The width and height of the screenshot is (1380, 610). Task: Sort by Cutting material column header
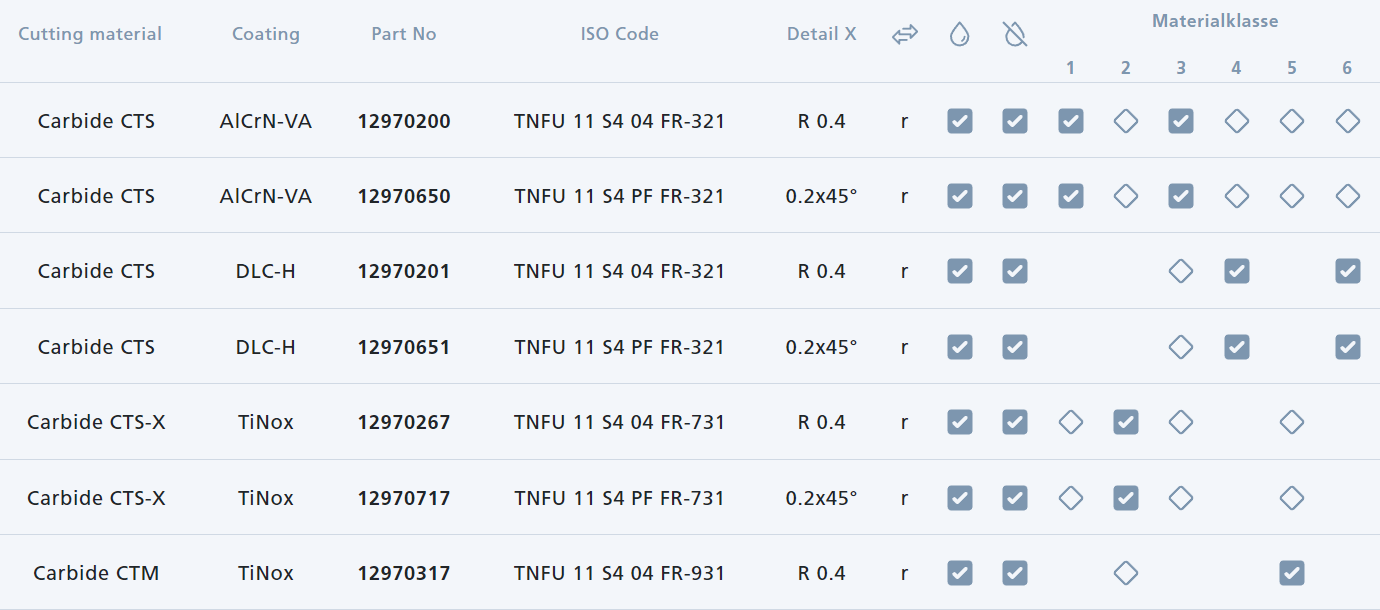click(x=90, y=34)
